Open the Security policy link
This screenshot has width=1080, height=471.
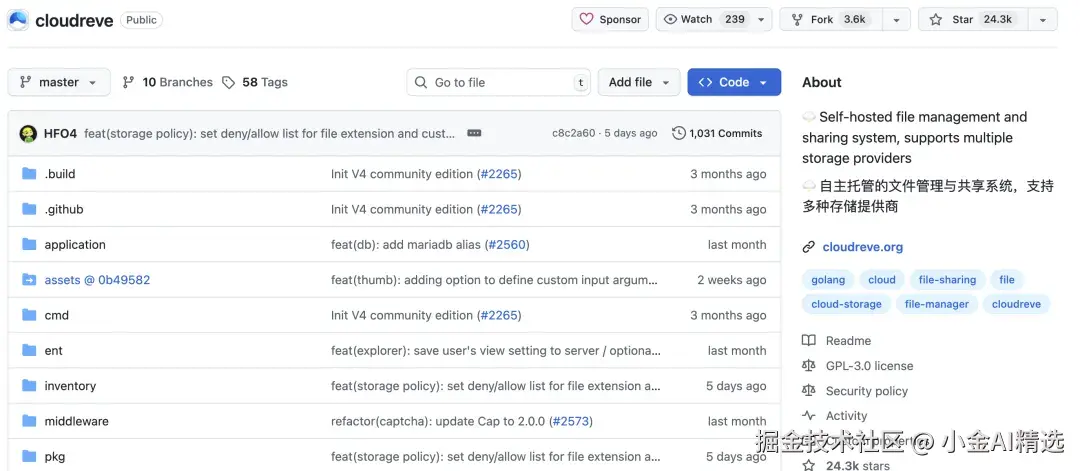[866, 391]
